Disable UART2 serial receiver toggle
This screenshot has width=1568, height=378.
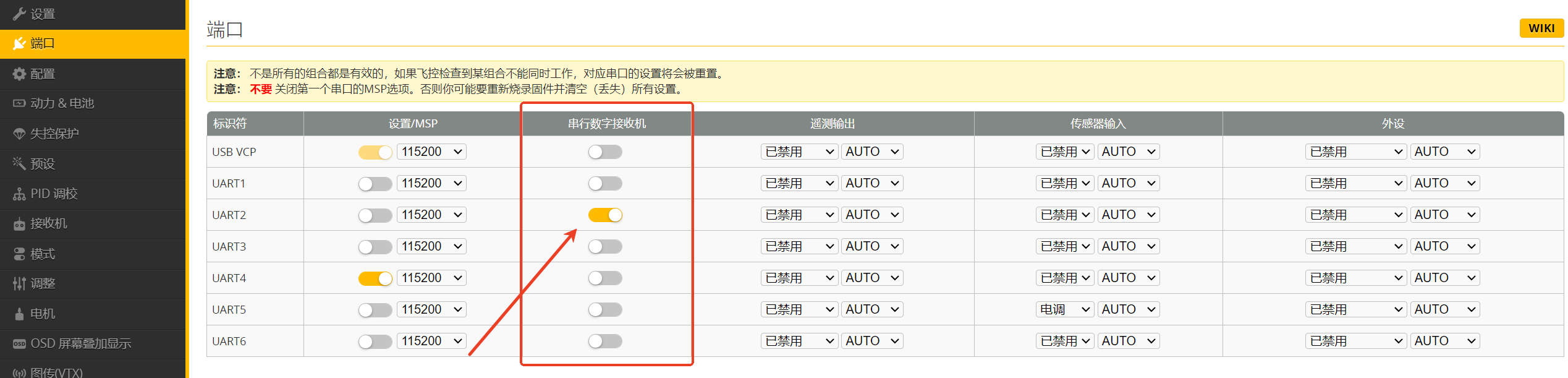point(605,215)
